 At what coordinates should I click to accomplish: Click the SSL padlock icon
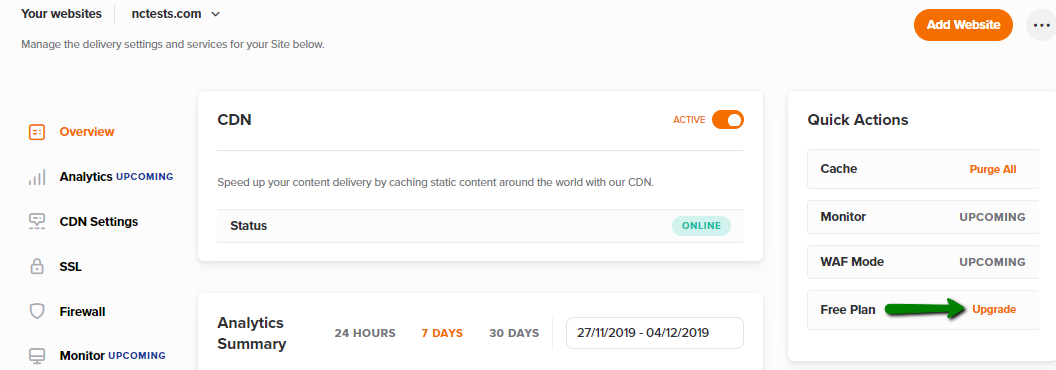click(x=37, y=267)
